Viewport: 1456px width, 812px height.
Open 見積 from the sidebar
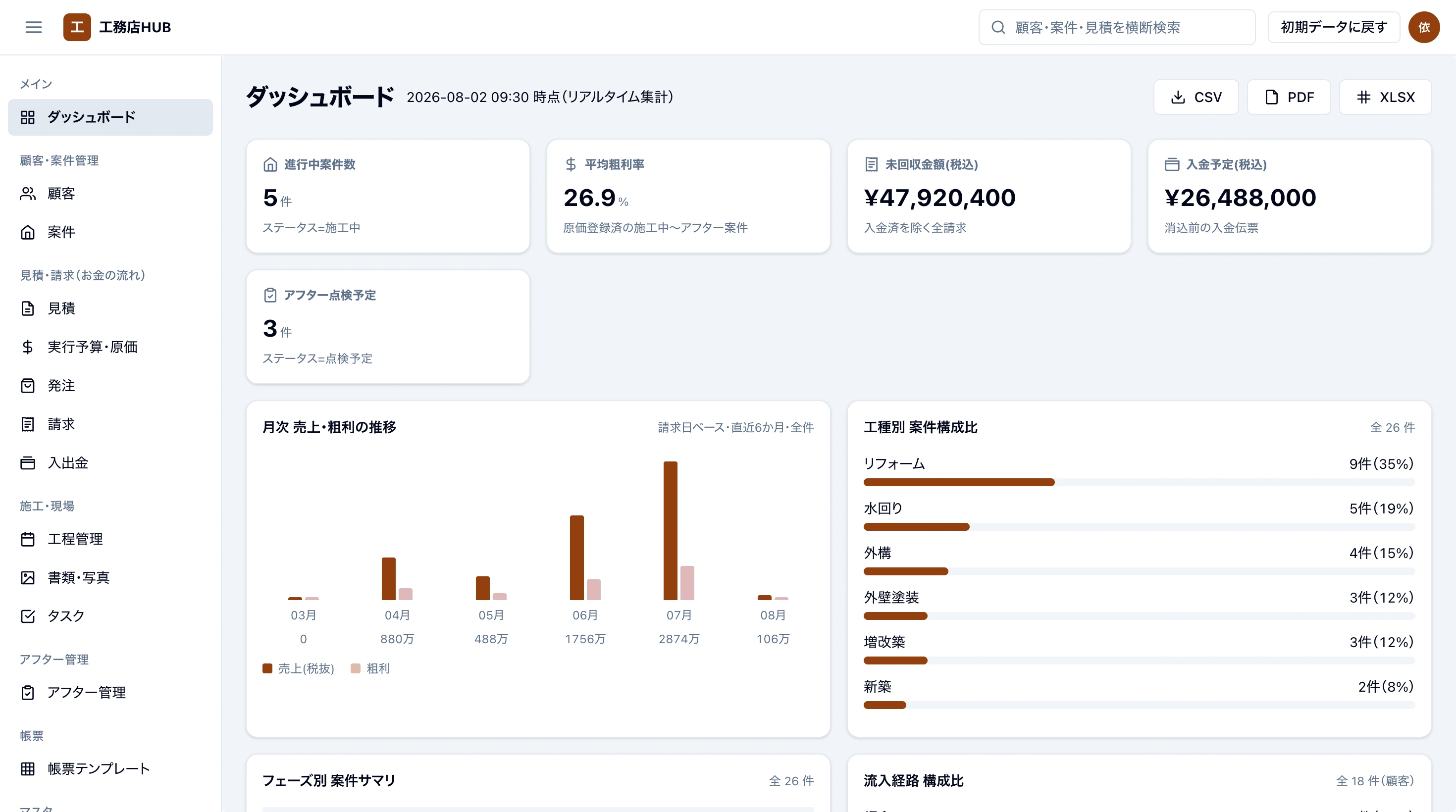(x=110, y=308)
